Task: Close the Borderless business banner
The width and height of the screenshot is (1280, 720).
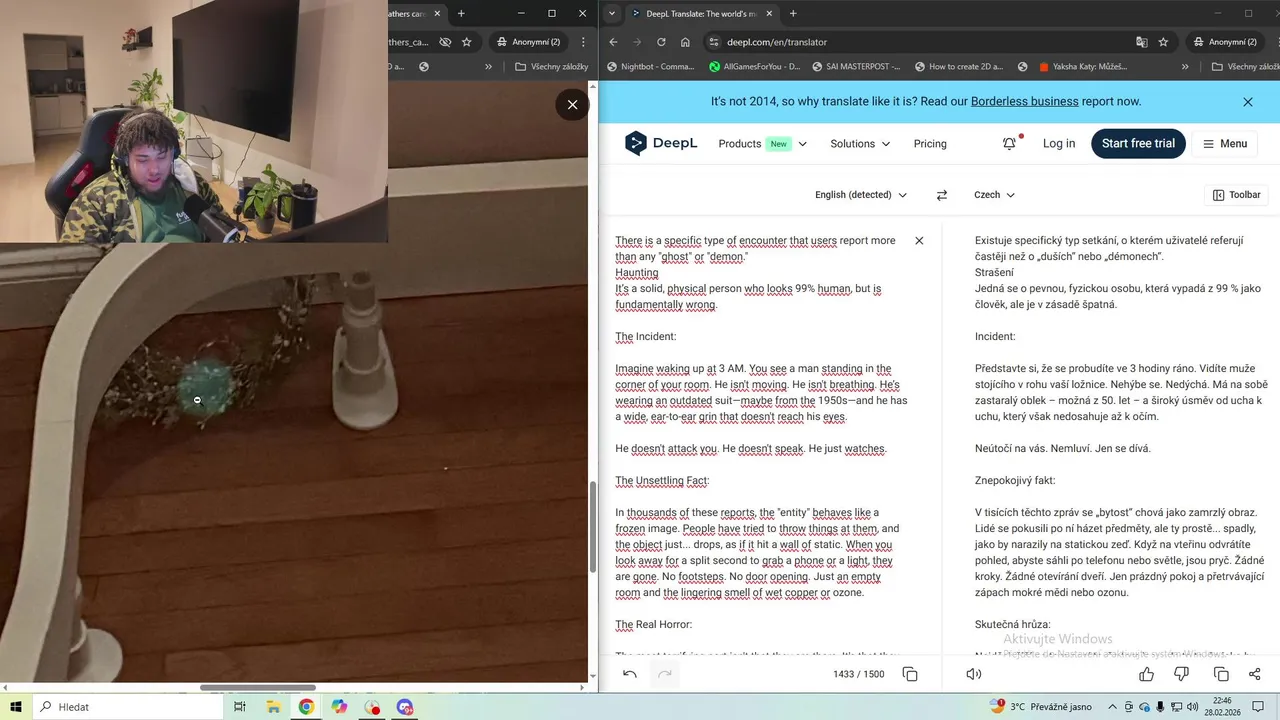Action: coord(1248,102)
